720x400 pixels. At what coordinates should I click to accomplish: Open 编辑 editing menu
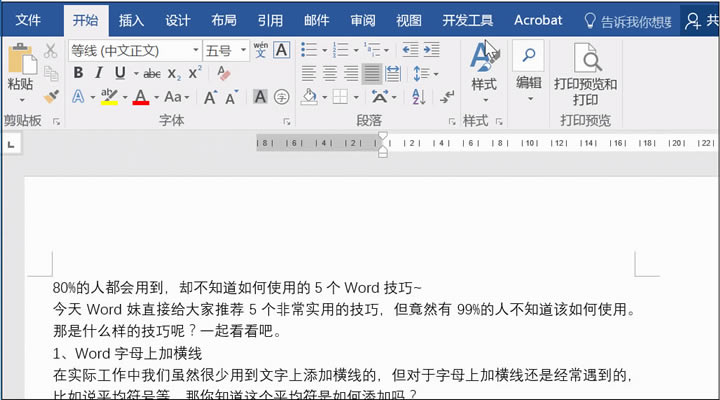coord(529,71)
